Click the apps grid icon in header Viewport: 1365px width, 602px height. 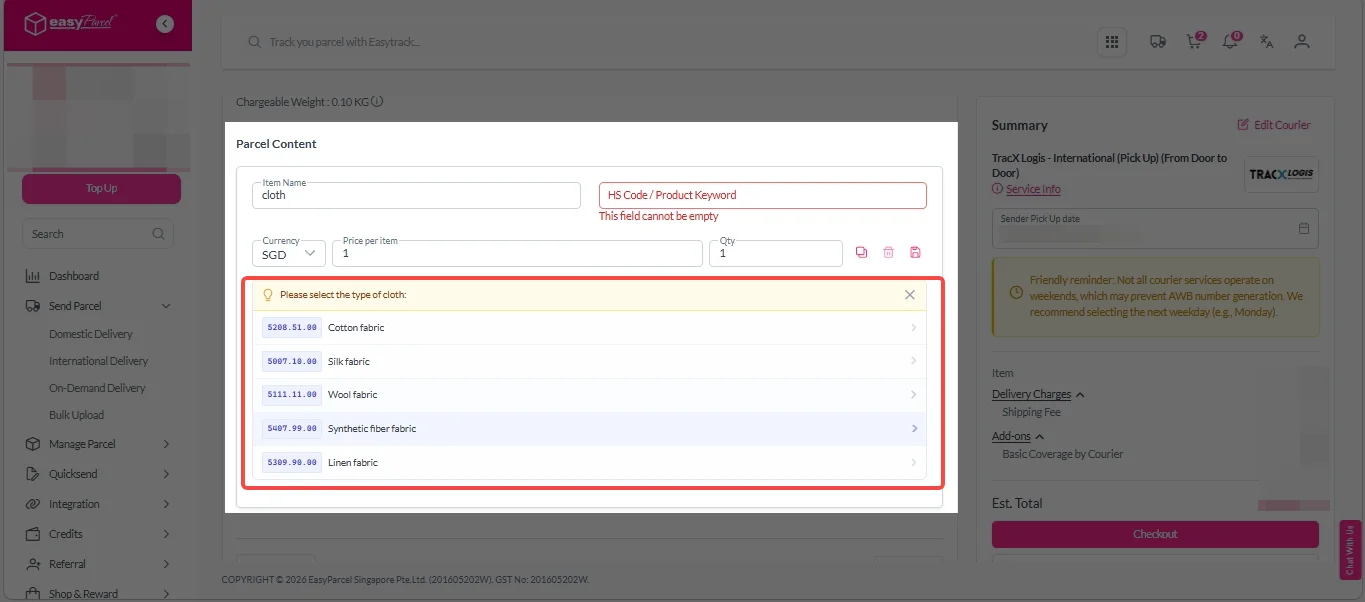point(1111,42)
